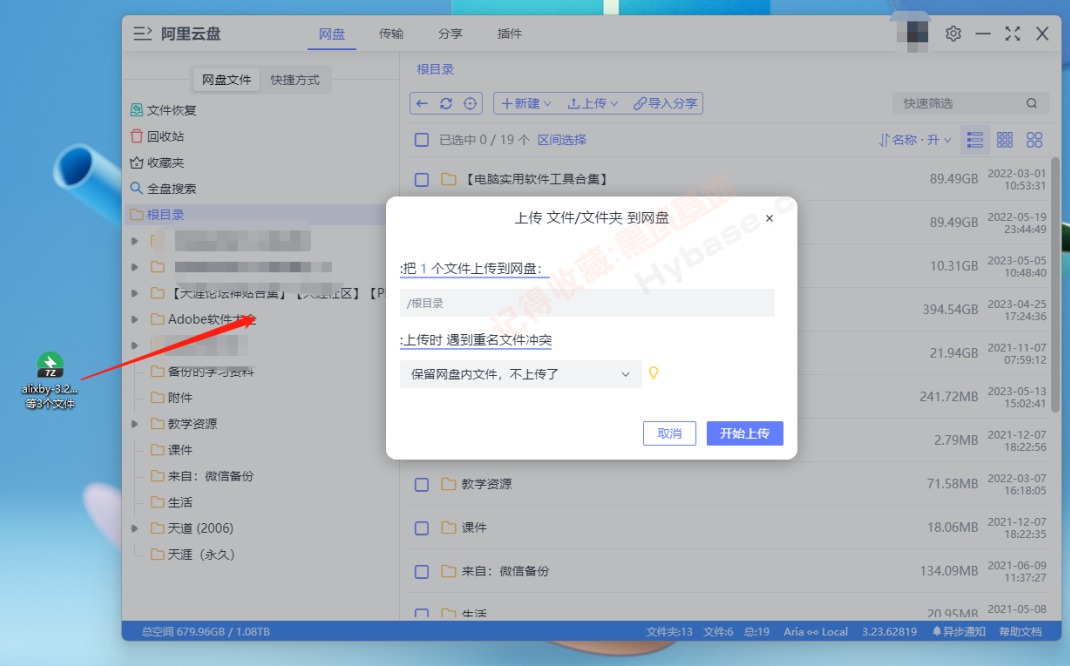Viewport: 1070px width, 666px height.
Task: Switch to the 插件 tab
Action: click(x=510, y=33)
